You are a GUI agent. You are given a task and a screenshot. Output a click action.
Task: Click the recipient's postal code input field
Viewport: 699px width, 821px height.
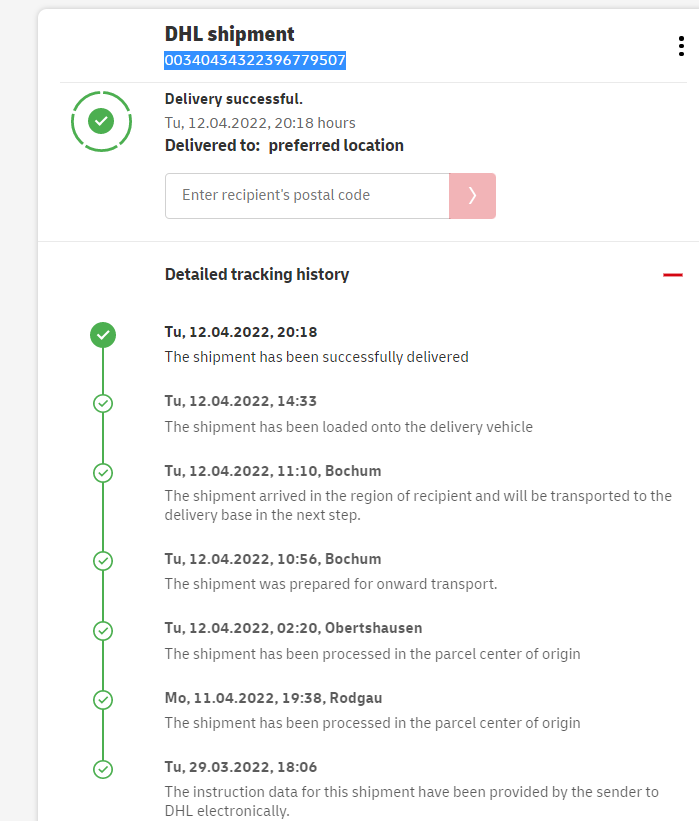307,196
